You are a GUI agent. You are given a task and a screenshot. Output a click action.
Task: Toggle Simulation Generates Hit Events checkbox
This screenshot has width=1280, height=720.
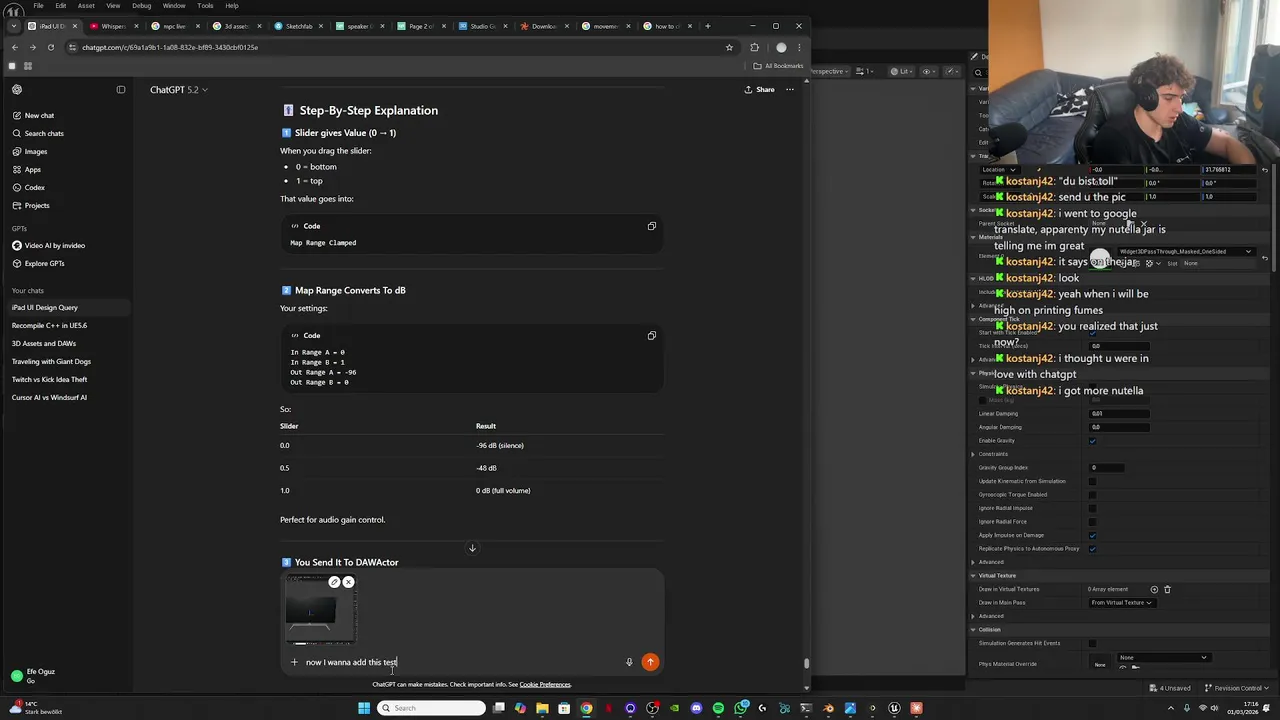(1092, 643)
